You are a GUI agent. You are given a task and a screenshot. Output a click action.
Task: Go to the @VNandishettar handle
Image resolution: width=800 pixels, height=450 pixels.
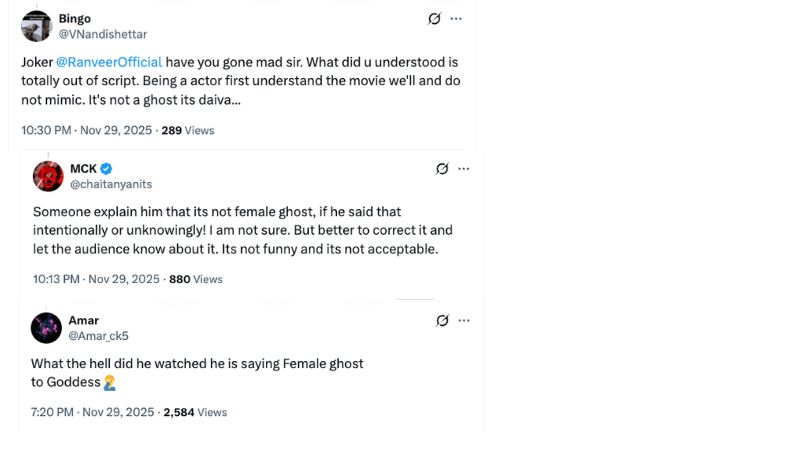point(110,34)
